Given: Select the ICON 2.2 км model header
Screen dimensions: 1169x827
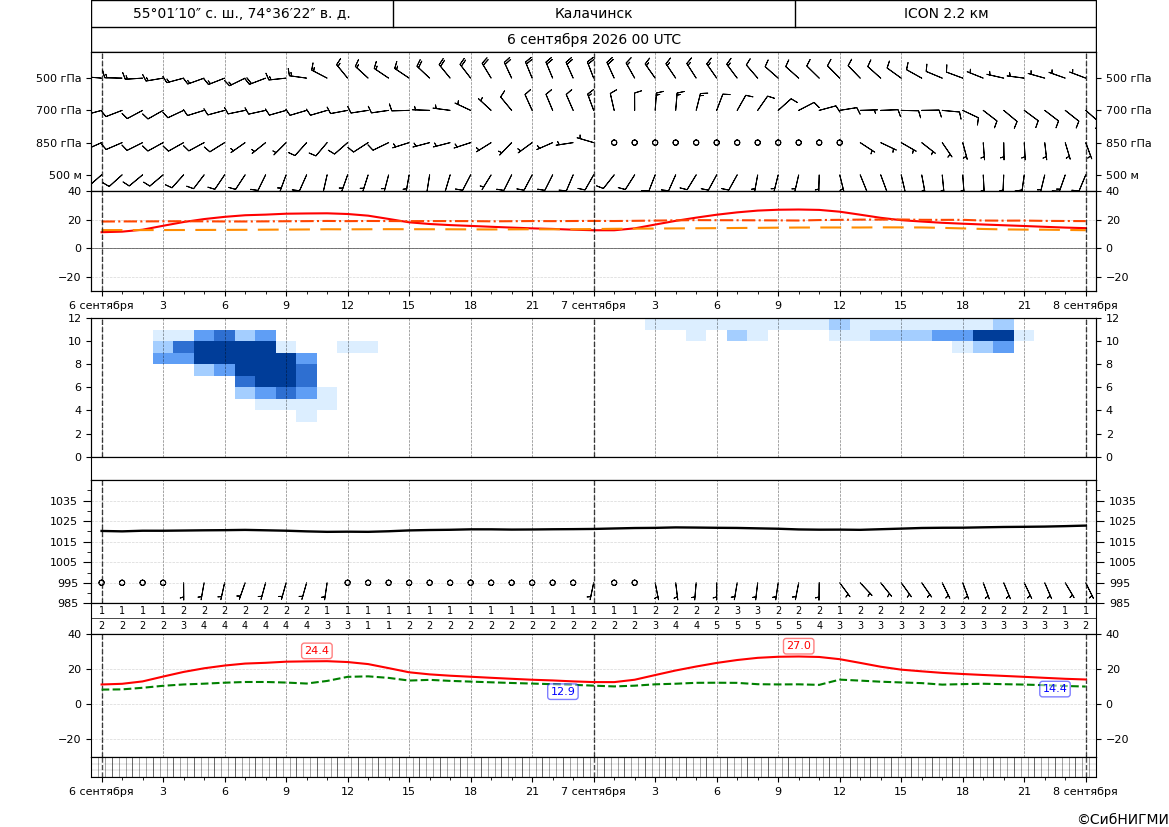Looking at the screenshot, I should pos(945,13).
